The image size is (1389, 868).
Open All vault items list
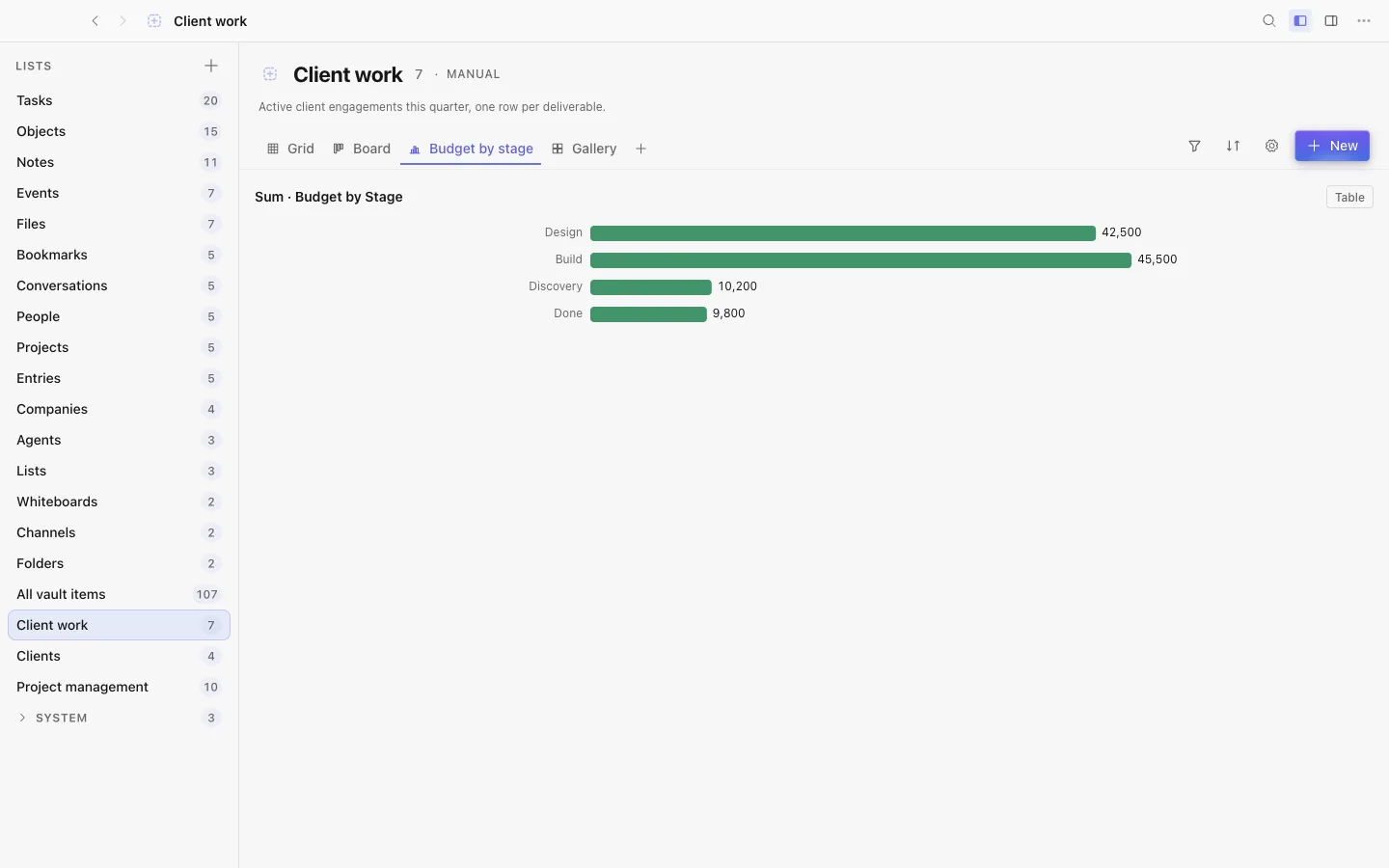(119, 594)
